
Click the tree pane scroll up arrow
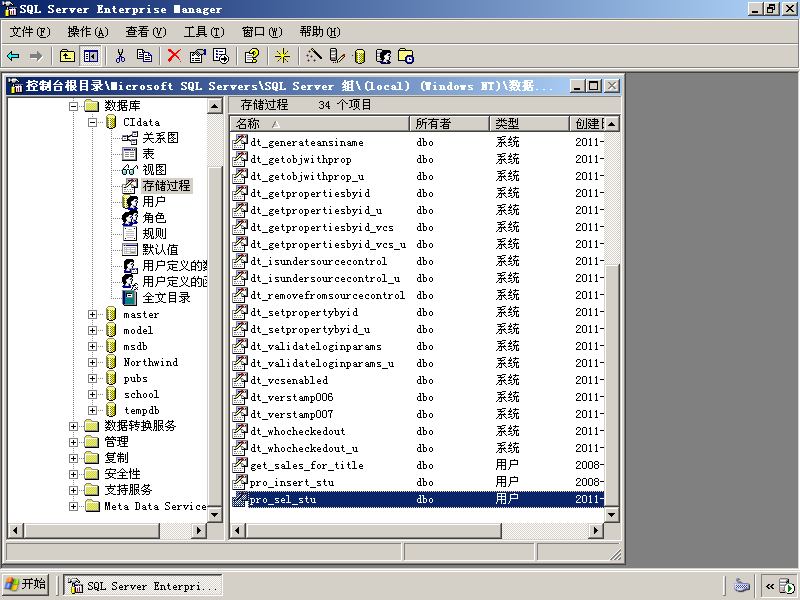point(215,106)
